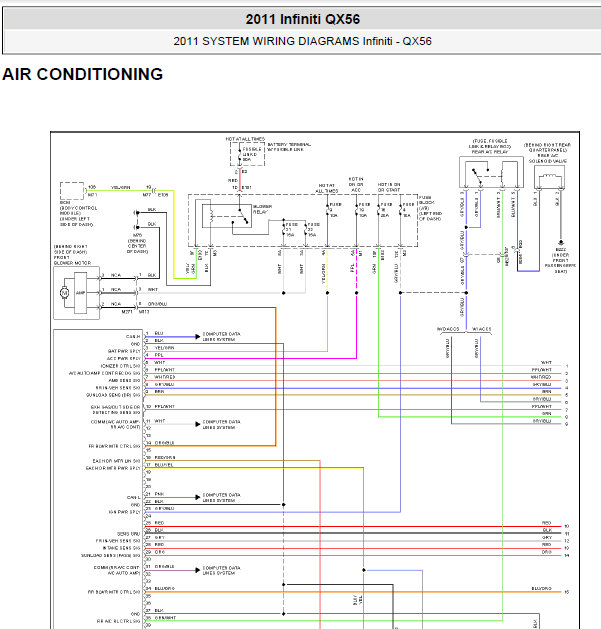Click the 'RED' wire label below the fusible link
This screenshot has width=601, height=629.
233,181
